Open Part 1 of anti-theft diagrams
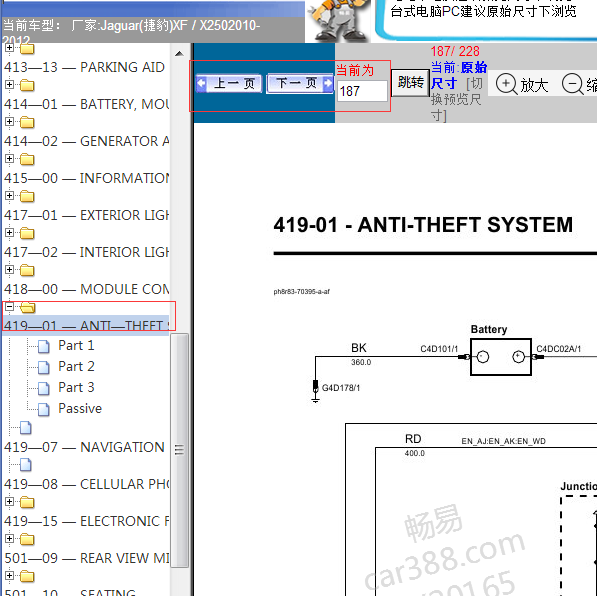Viewport: 597px width, 596px height. point(76,345)
